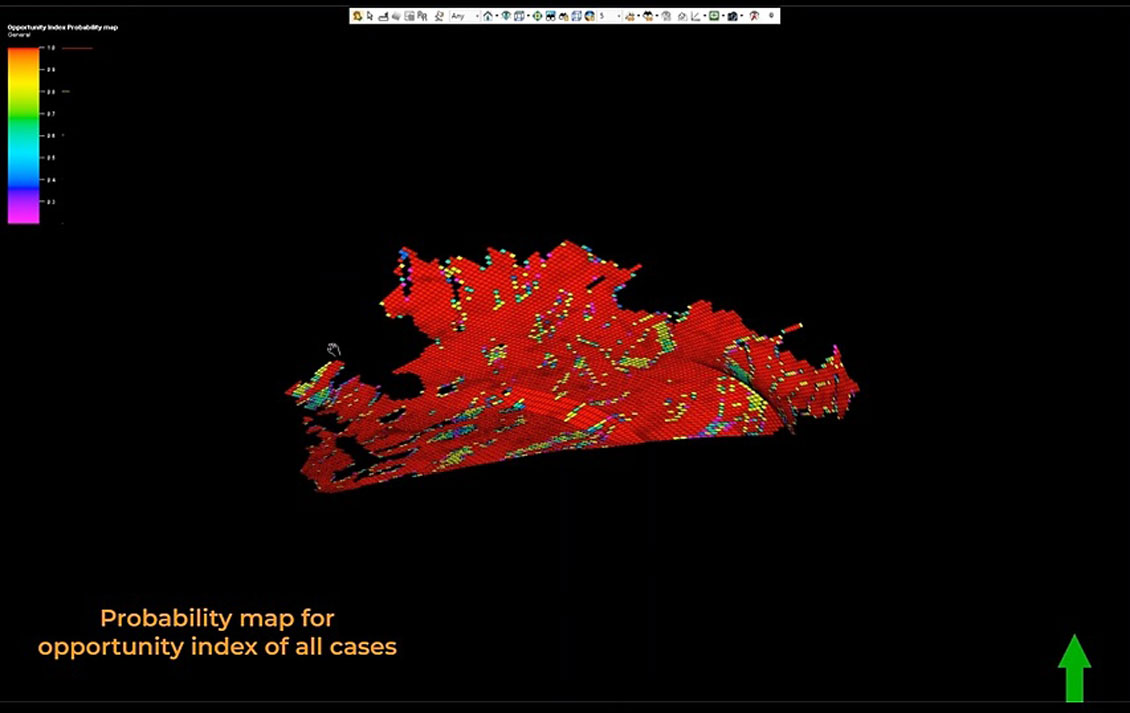Image resolution: width=1130 pixels, height=713 pixels.
Task: Click the grey plane icon in toolbar
Action: pos(396,16)
